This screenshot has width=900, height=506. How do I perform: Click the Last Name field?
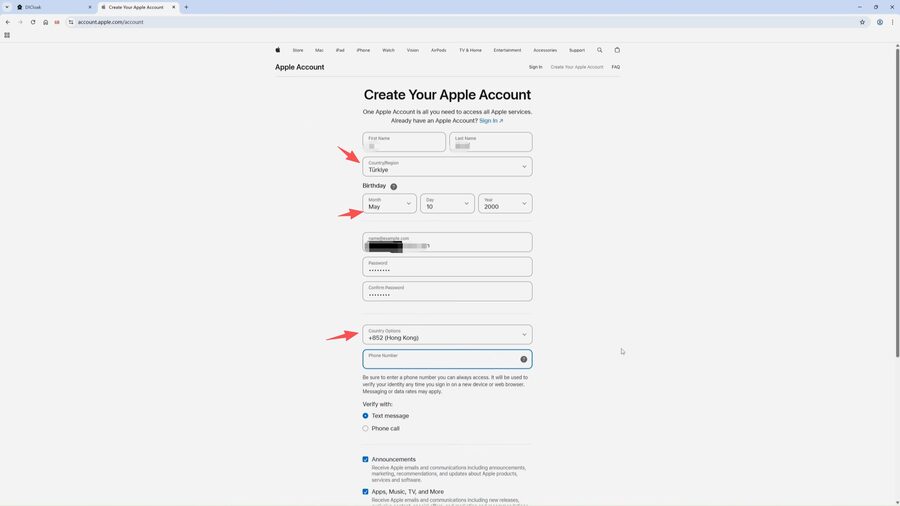click(x=491, y=142)
